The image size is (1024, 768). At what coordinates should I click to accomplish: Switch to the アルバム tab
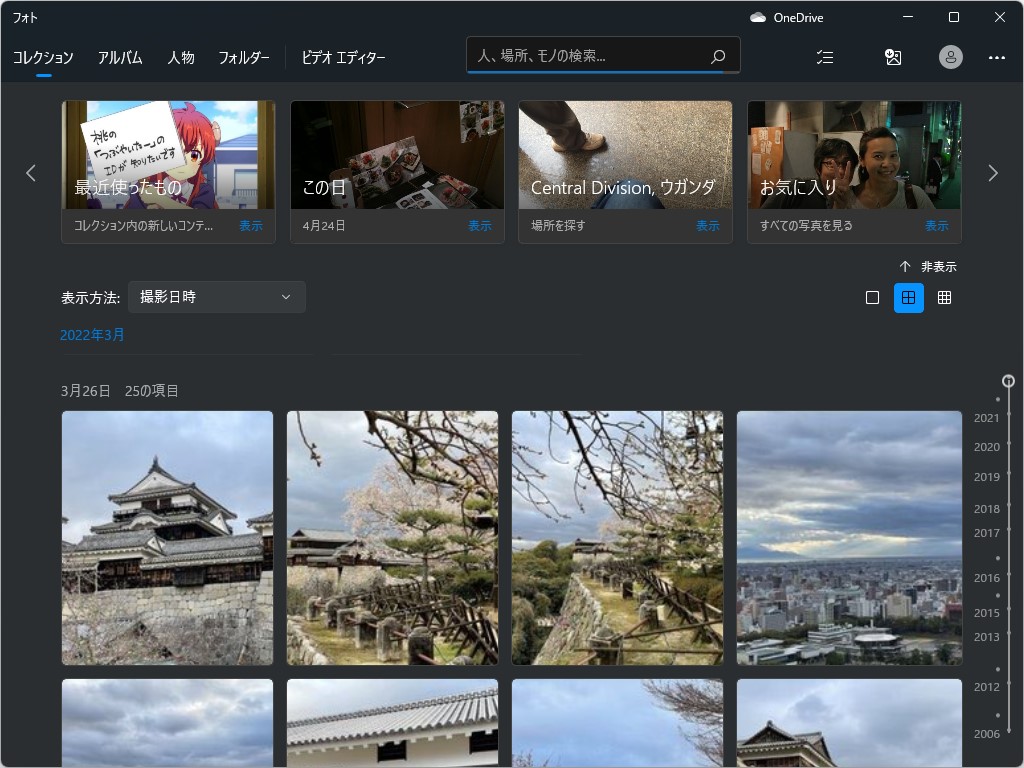pos(120,58)
